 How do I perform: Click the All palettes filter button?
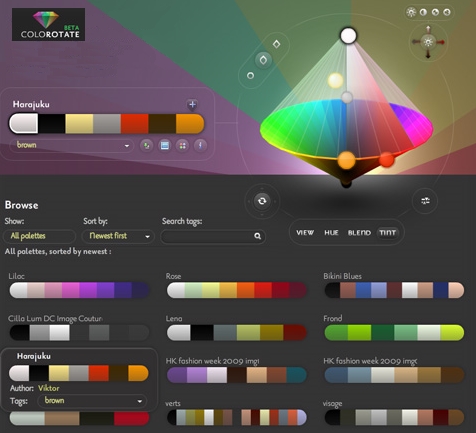(39, 236)
